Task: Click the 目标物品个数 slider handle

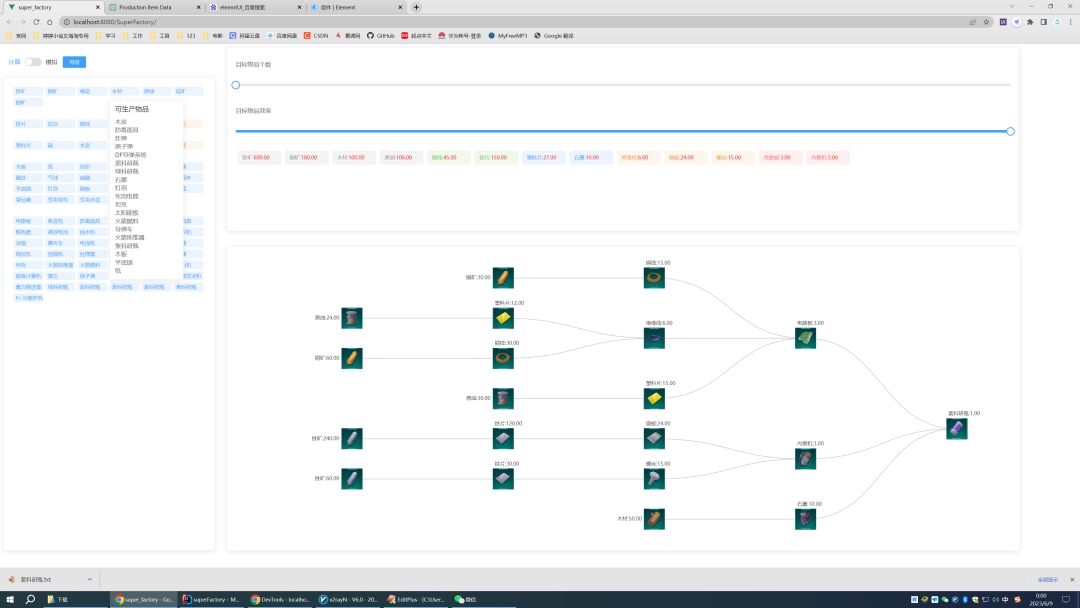Action: tap(236, 85)
